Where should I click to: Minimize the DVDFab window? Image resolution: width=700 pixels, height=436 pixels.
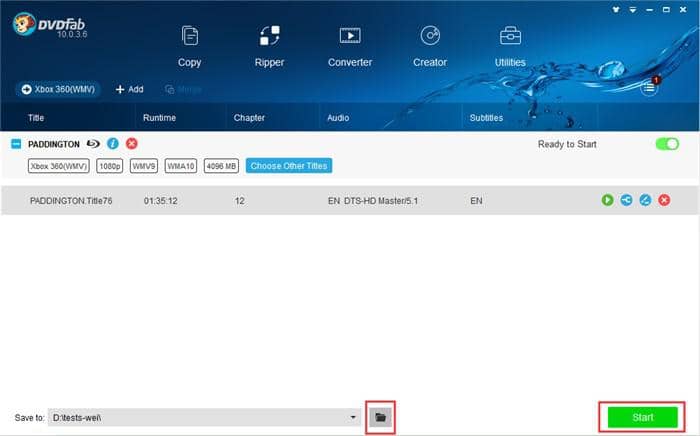pos(650,9)
